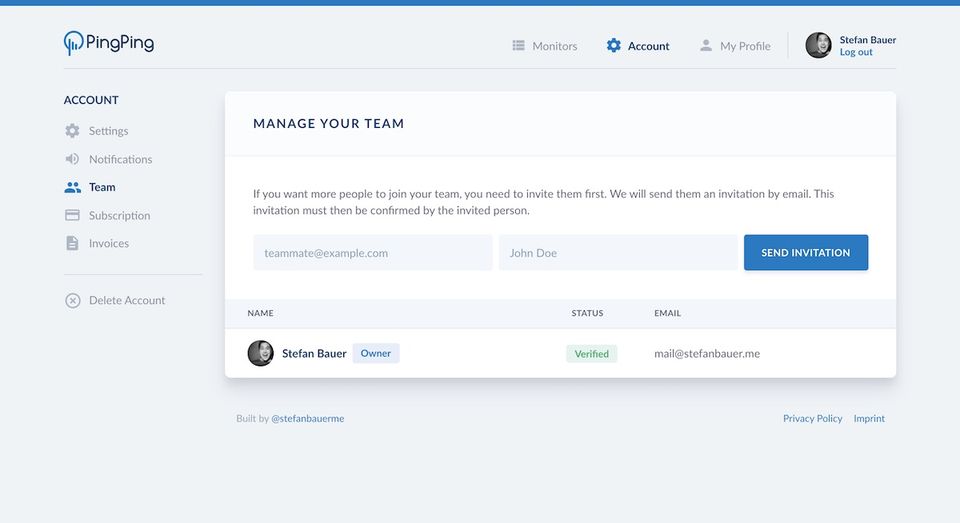Image resolution: width=960 pixels, height=523 pixels.
Task: Click the header user avatar photo
Action: 819,45
